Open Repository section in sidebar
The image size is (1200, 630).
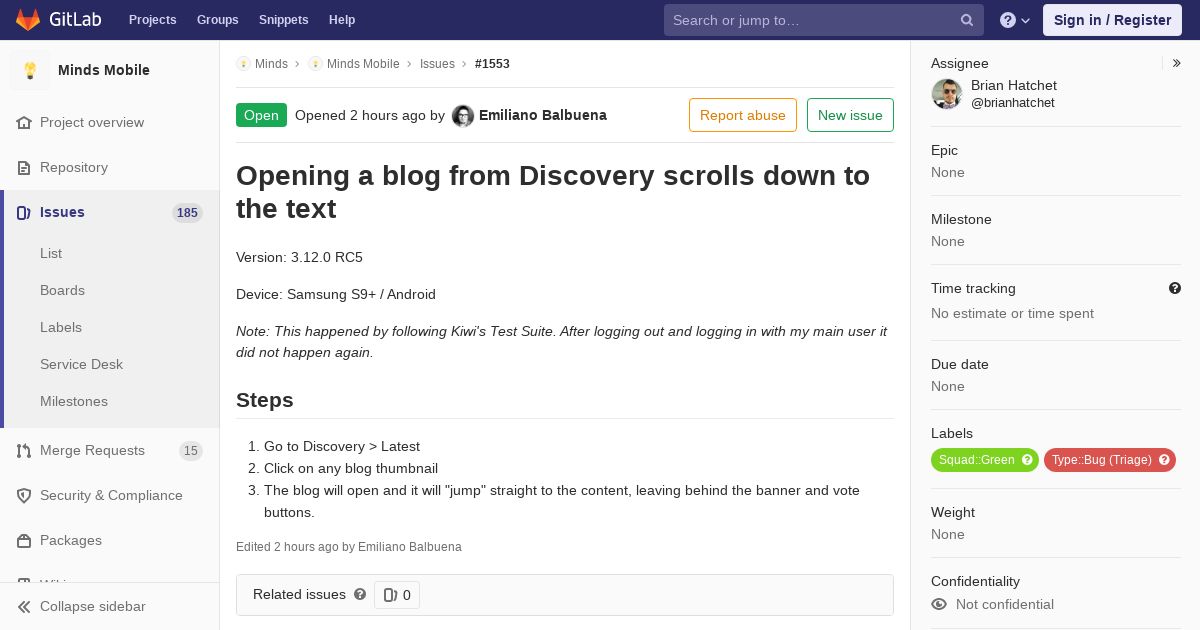[x=74, y=167]
